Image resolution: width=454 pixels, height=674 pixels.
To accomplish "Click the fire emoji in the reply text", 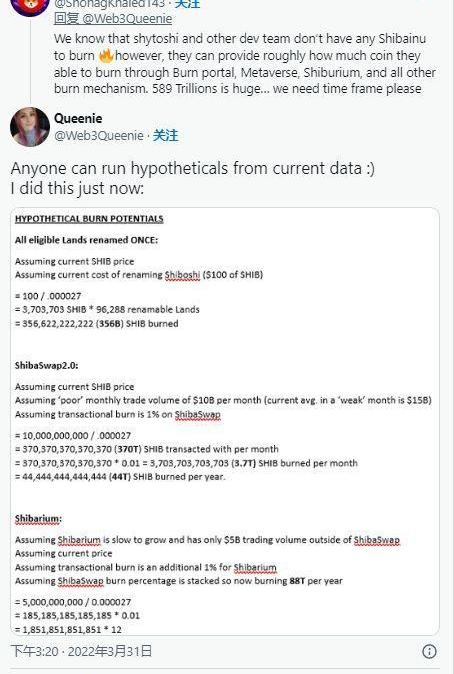I will pyautogui.click(x=106, y=56).
